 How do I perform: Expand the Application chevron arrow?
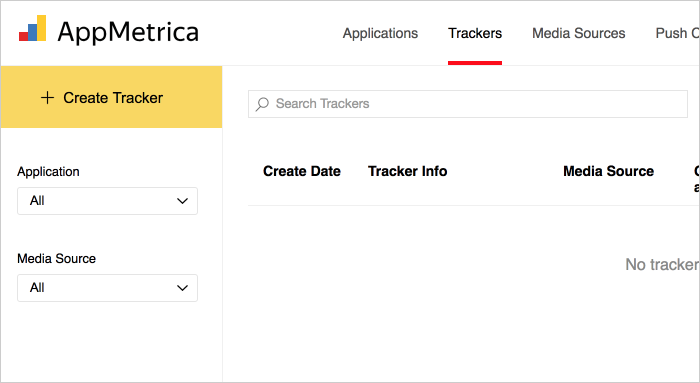point(182,201)
